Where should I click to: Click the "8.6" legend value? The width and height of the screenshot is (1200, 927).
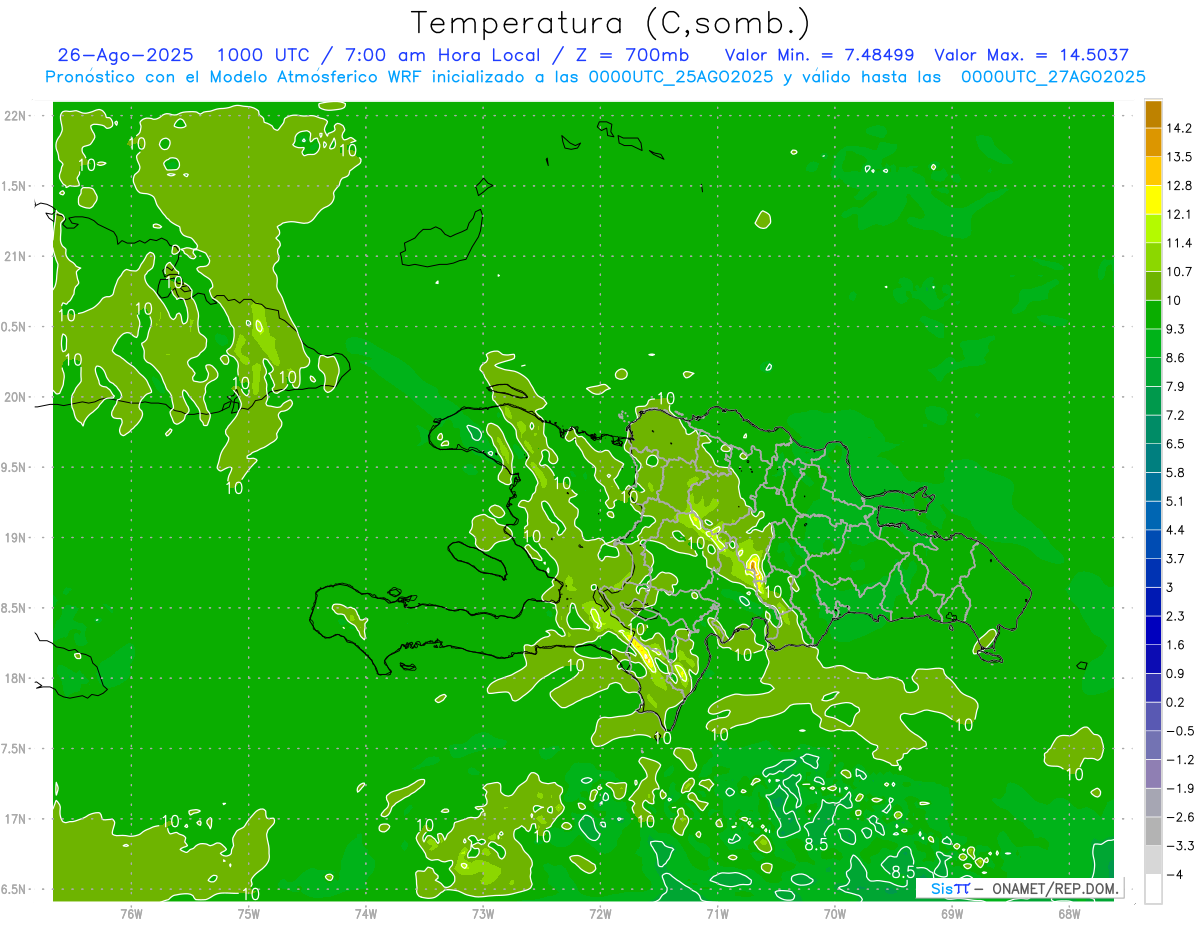click(x=1175, y=358)
